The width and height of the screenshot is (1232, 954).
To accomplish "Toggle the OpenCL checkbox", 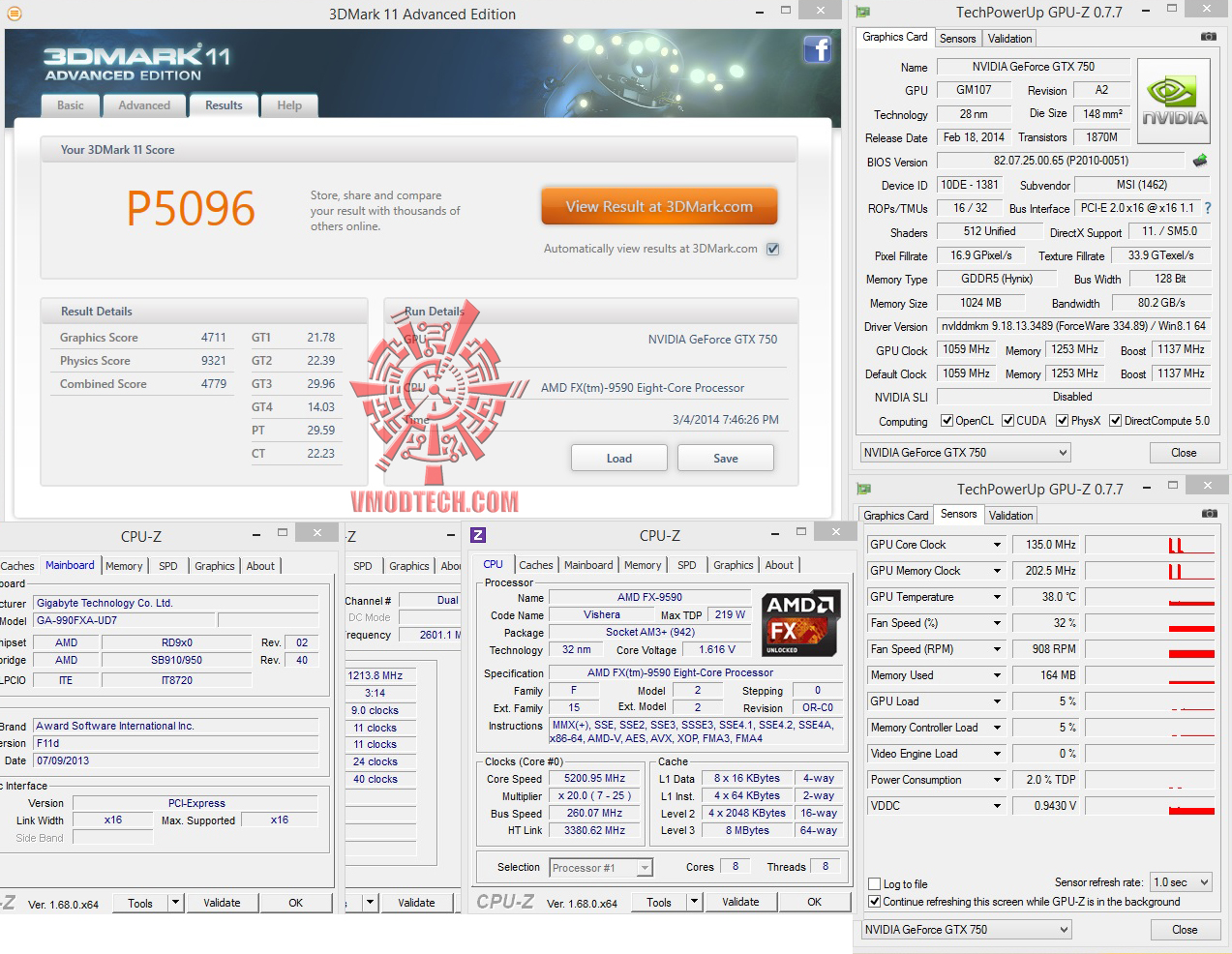I will pyautogui.click(x=947, y=421).
